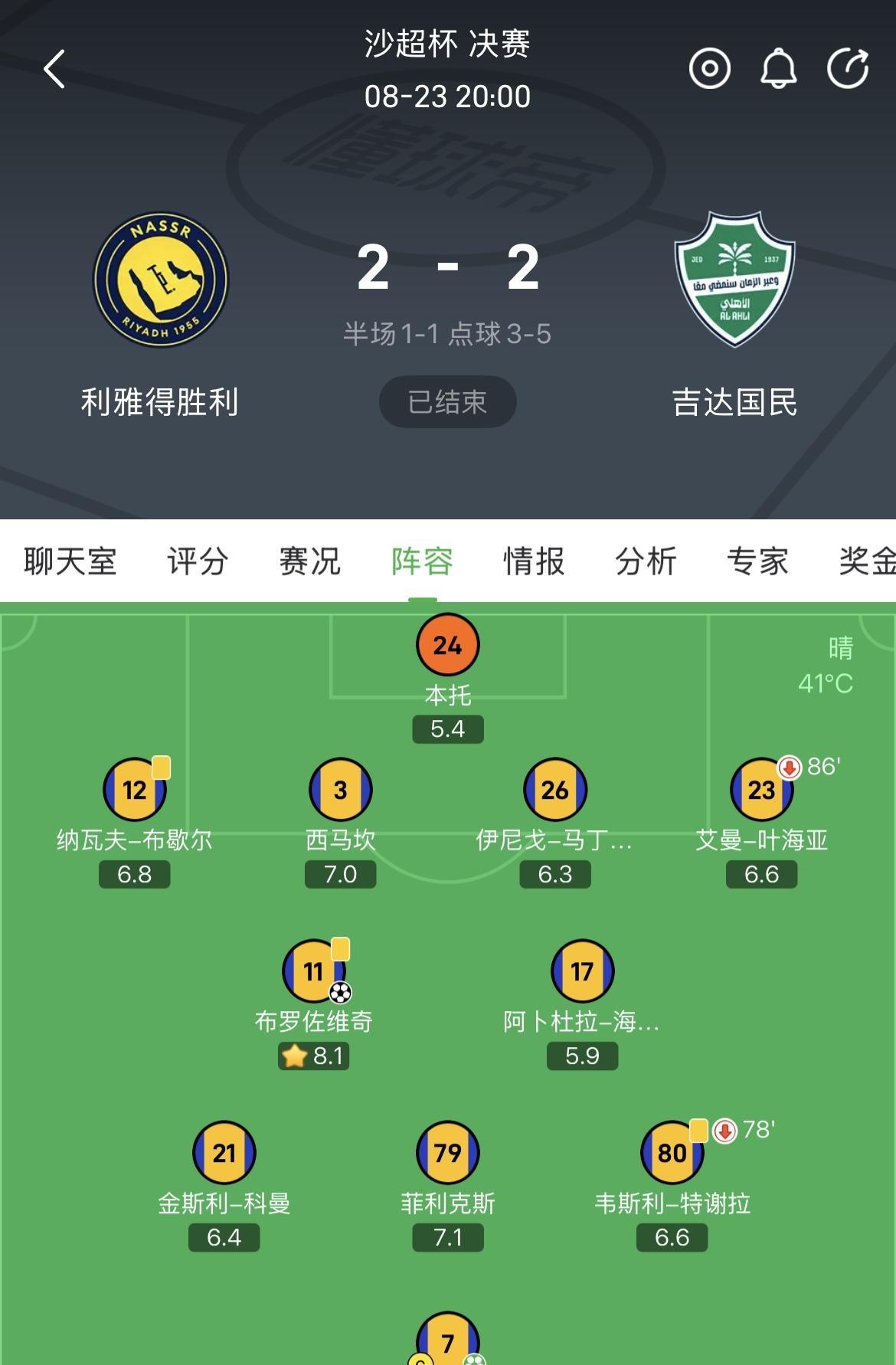Tap the notification bell icon
The width and height of the screenshot is (896, 1365).
coord(779,69)
